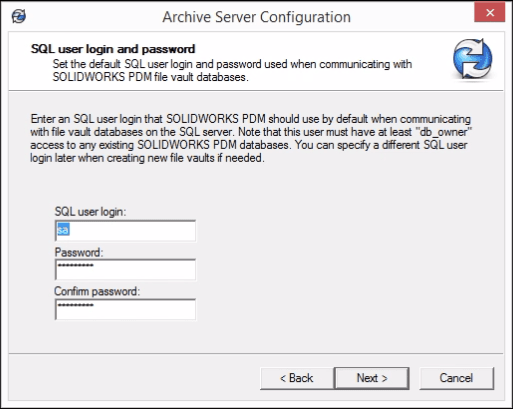Proceed with the Next button
Screen dimensions: 513x409
372,378
